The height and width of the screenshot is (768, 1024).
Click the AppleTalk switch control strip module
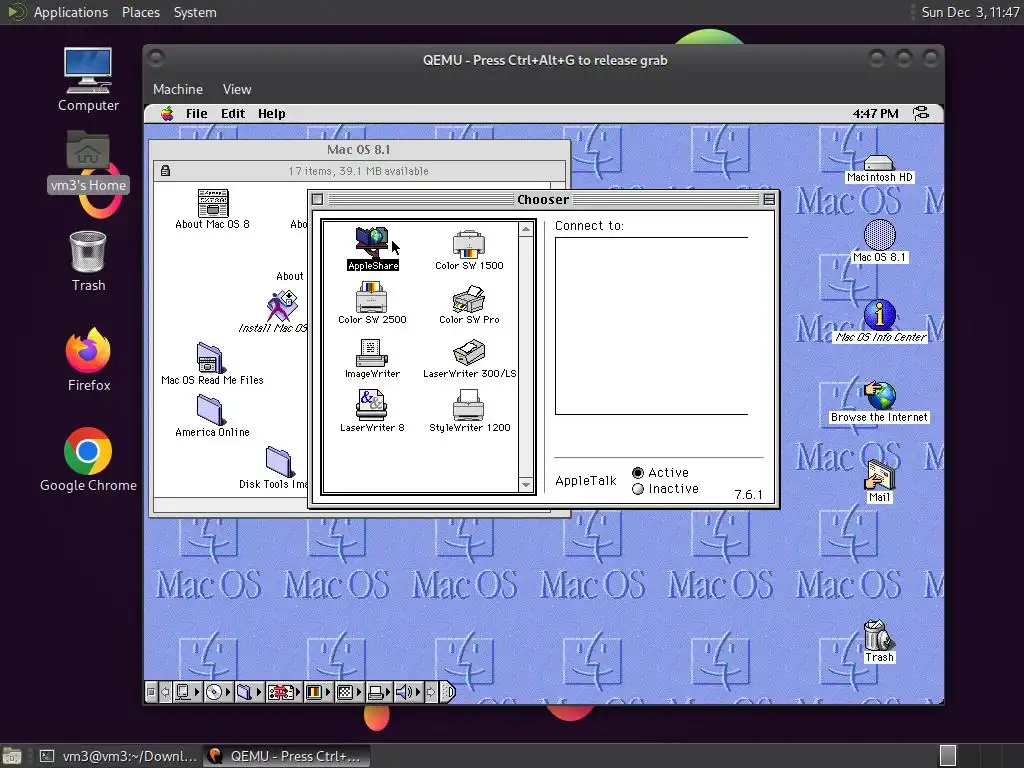pyautogui.click(x=183, y=692)
